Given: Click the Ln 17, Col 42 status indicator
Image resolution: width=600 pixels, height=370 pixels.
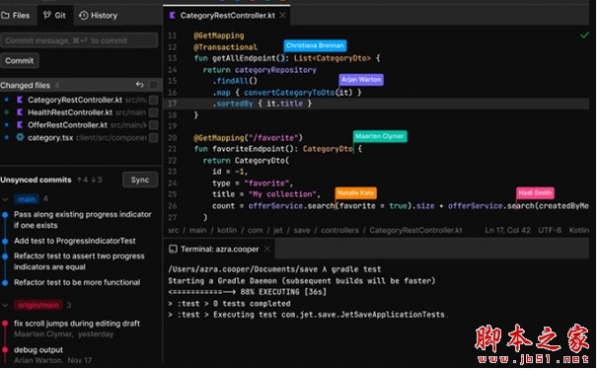Looking at the screenshot, I should click(x=507, y=230).
